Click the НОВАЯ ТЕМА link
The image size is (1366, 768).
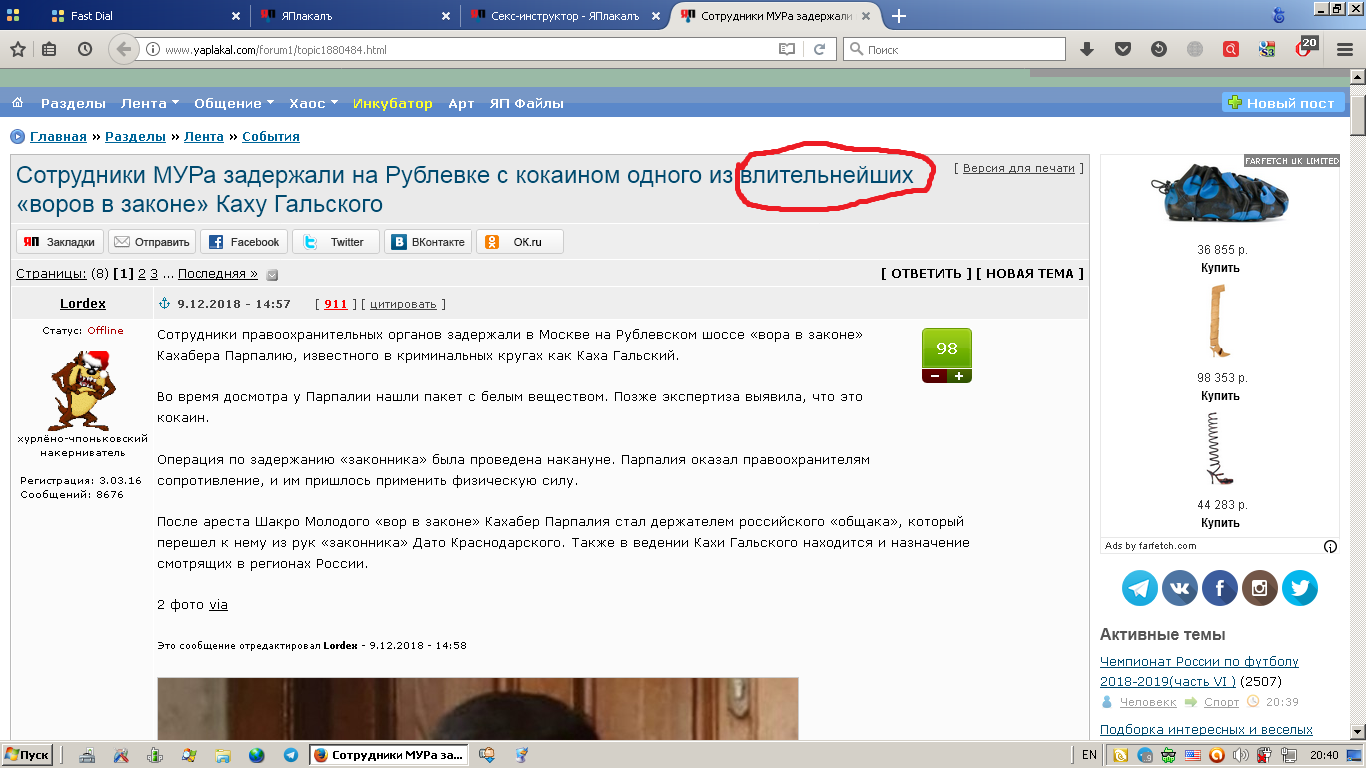(1030, 274)
